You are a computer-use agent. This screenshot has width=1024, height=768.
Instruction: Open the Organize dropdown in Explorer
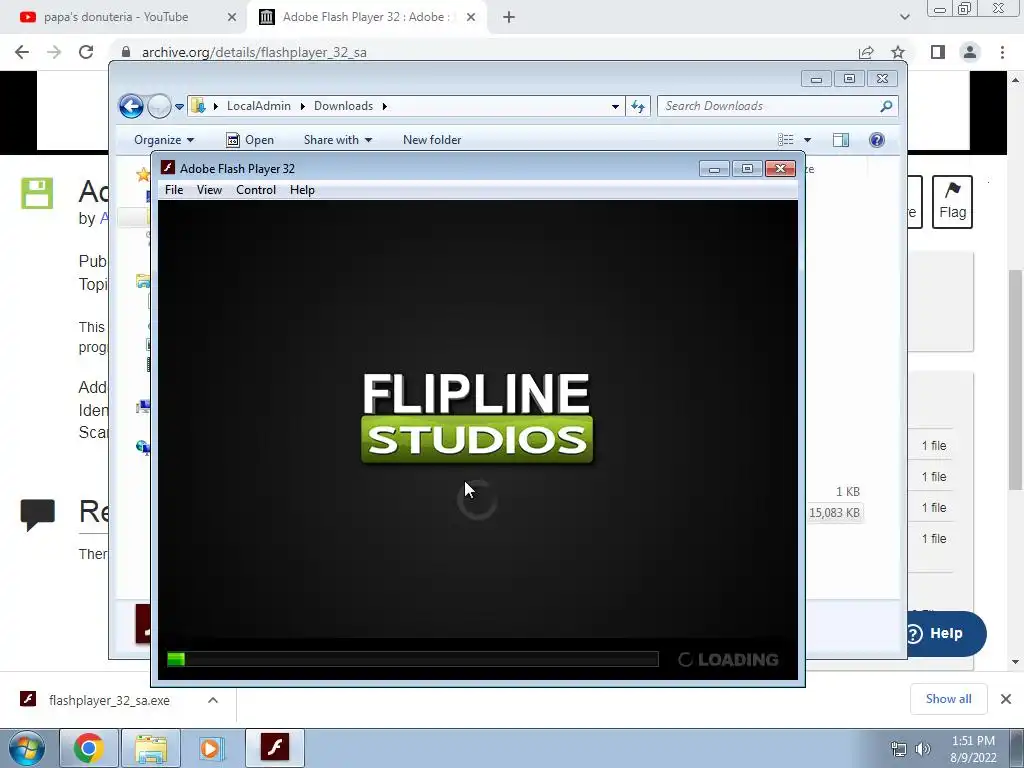(164, 140)
